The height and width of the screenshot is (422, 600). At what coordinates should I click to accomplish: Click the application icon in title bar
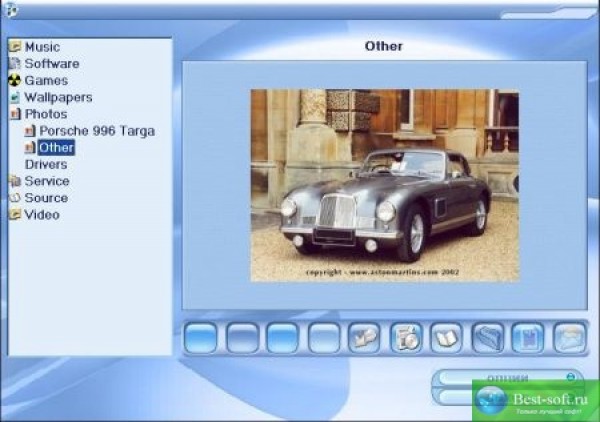pos(10,10)
